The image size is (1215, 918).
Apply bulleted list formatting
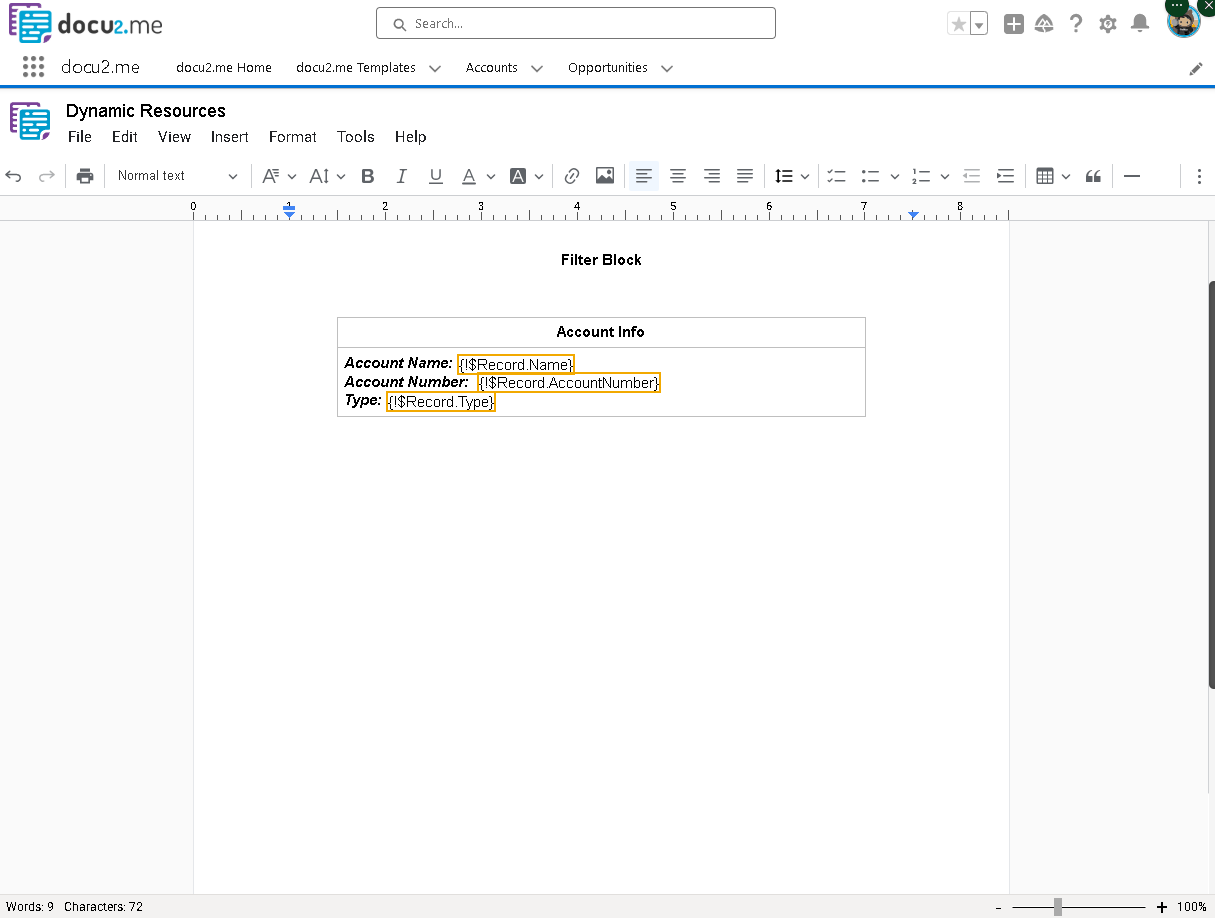[x=871, y=176]
